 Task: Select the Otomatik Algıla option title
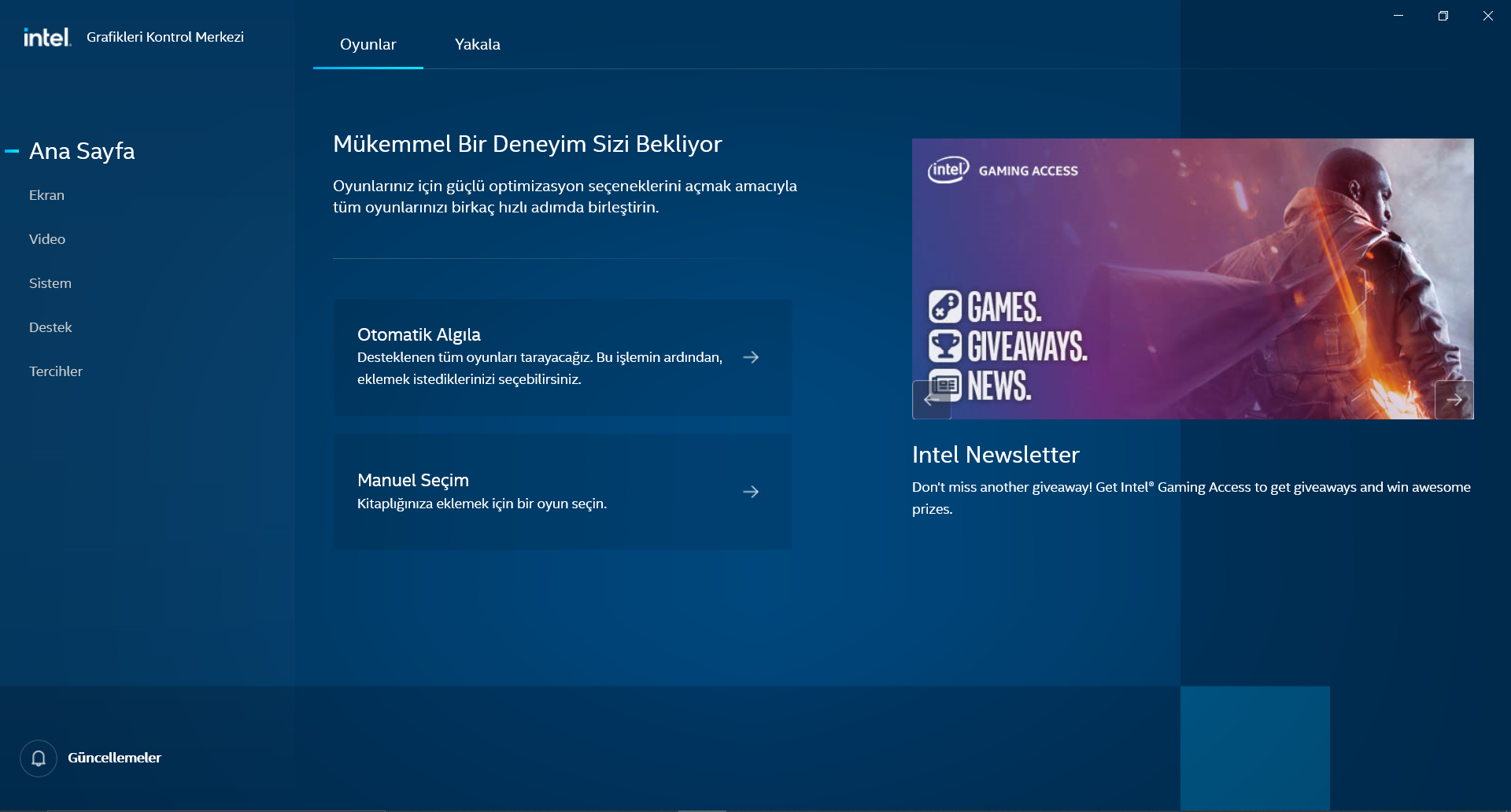coord(419,334)
